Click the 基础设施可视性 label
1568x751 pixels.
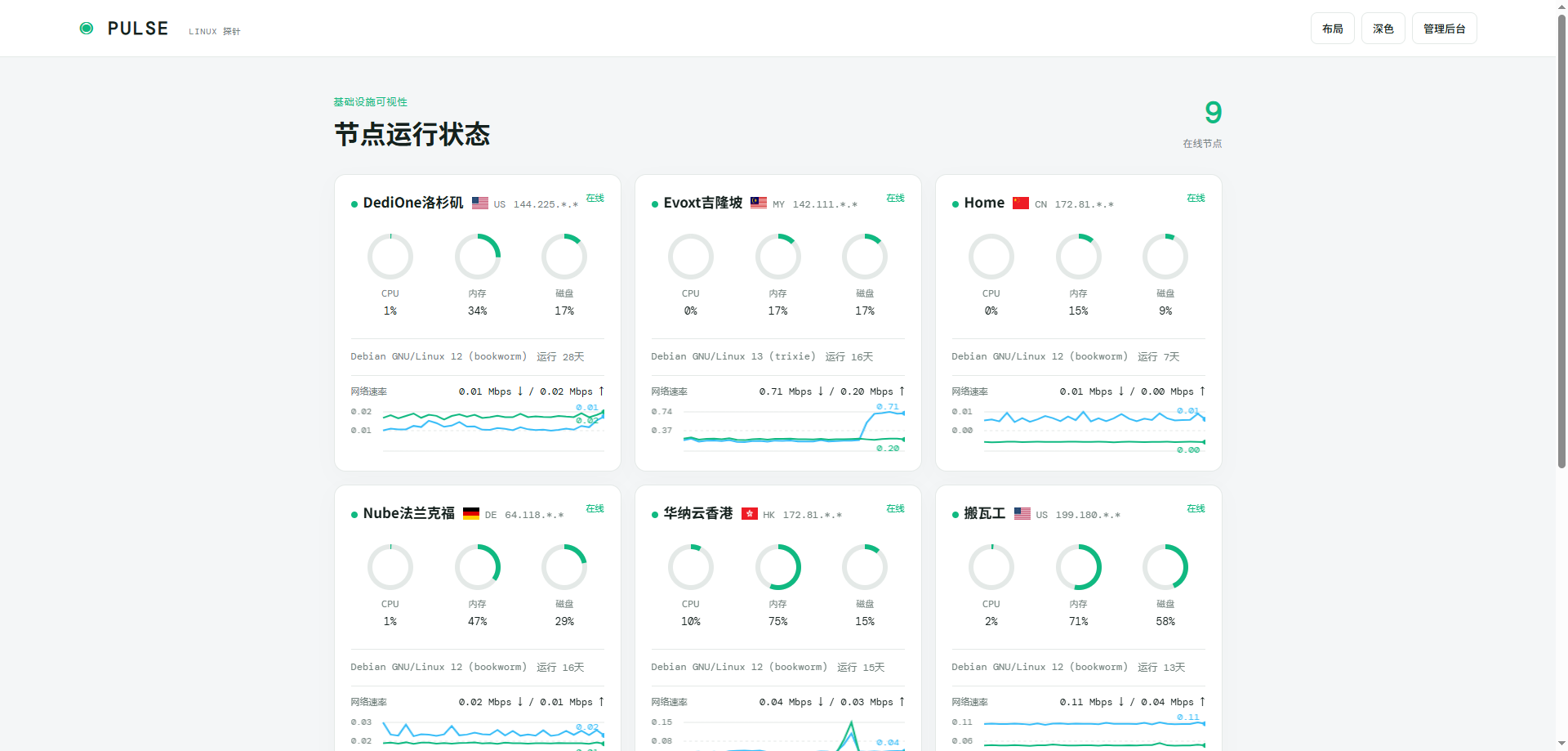(x=370, y=102)
